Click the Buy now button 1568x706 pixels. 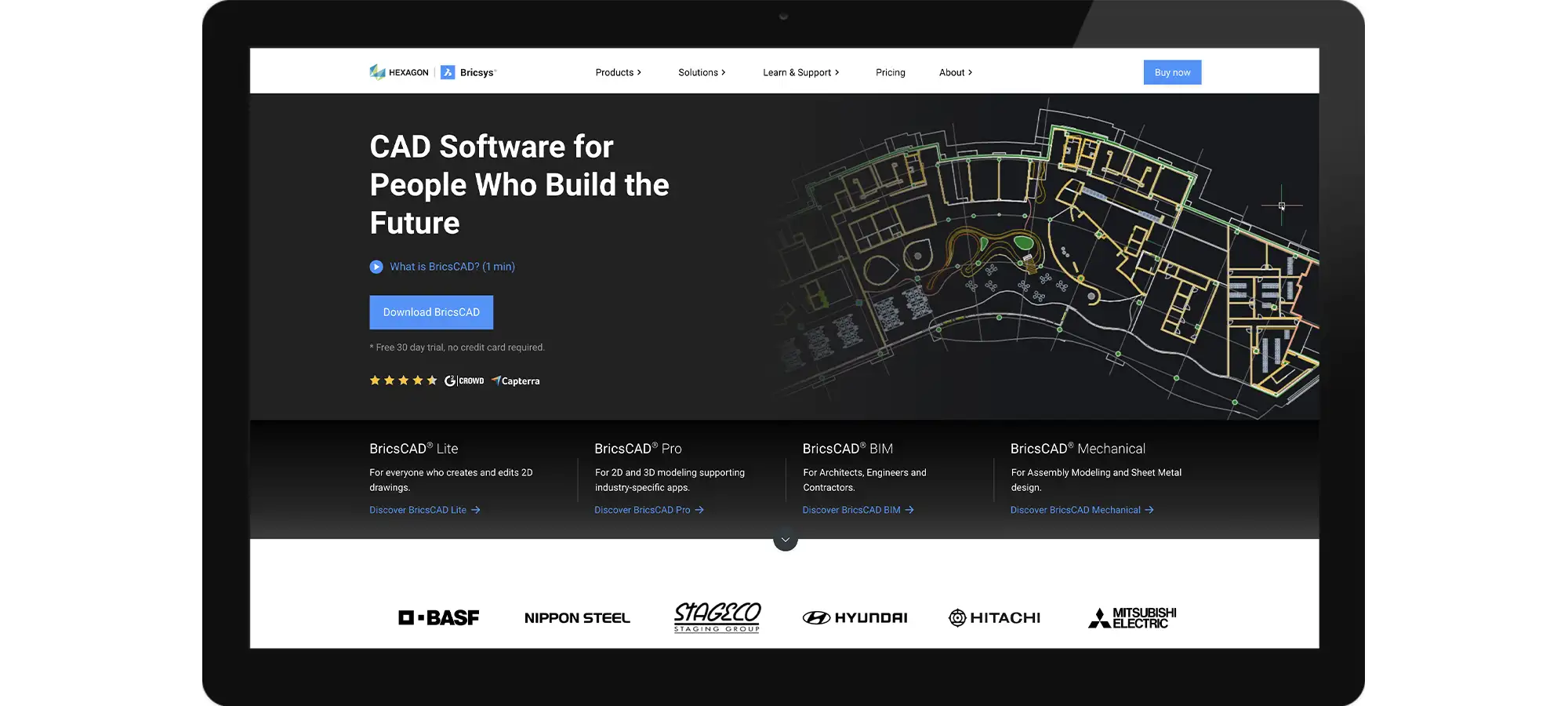[1172, 72]
